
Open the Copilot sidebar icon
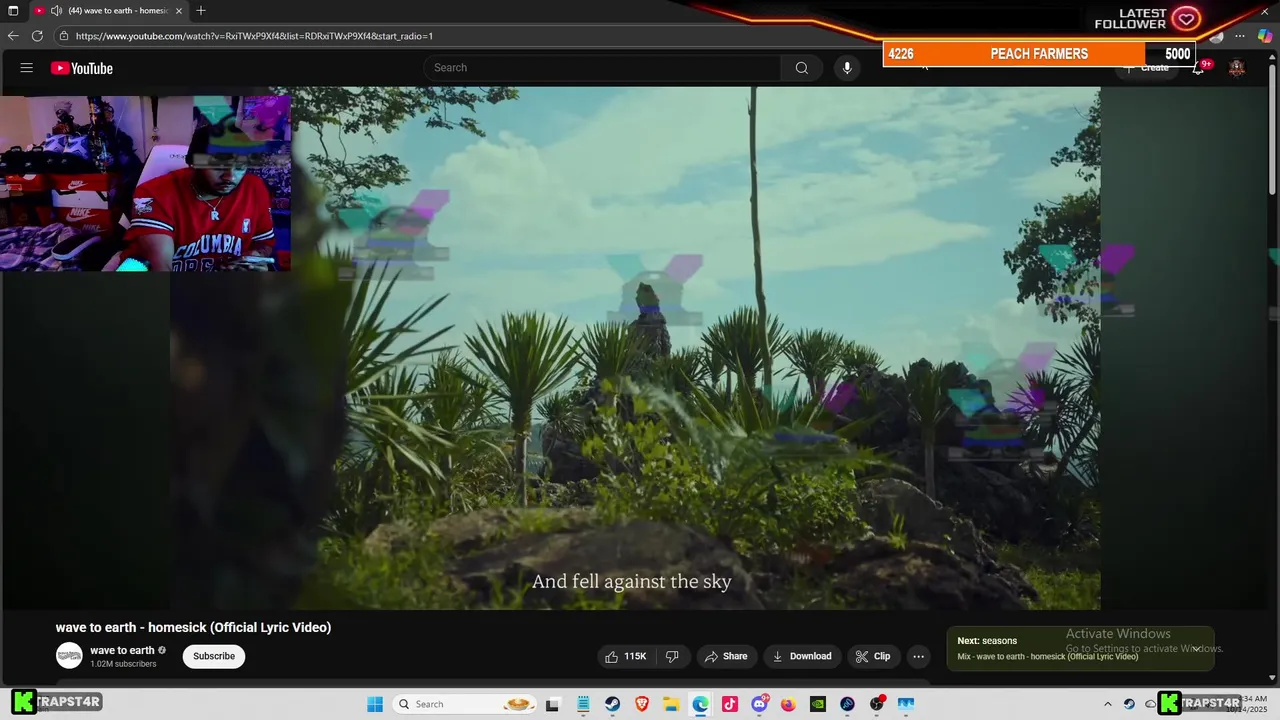click(1265, 37)
